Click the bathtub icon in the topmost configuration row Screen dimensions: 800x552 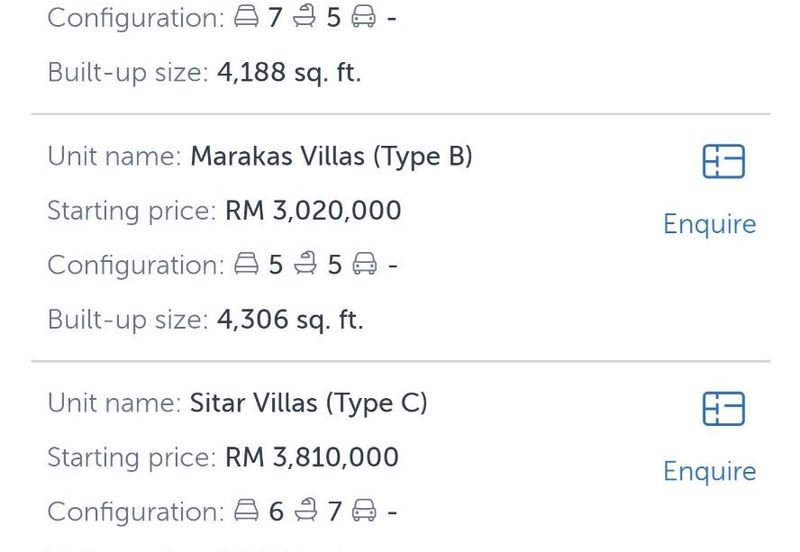click(306, 18)
